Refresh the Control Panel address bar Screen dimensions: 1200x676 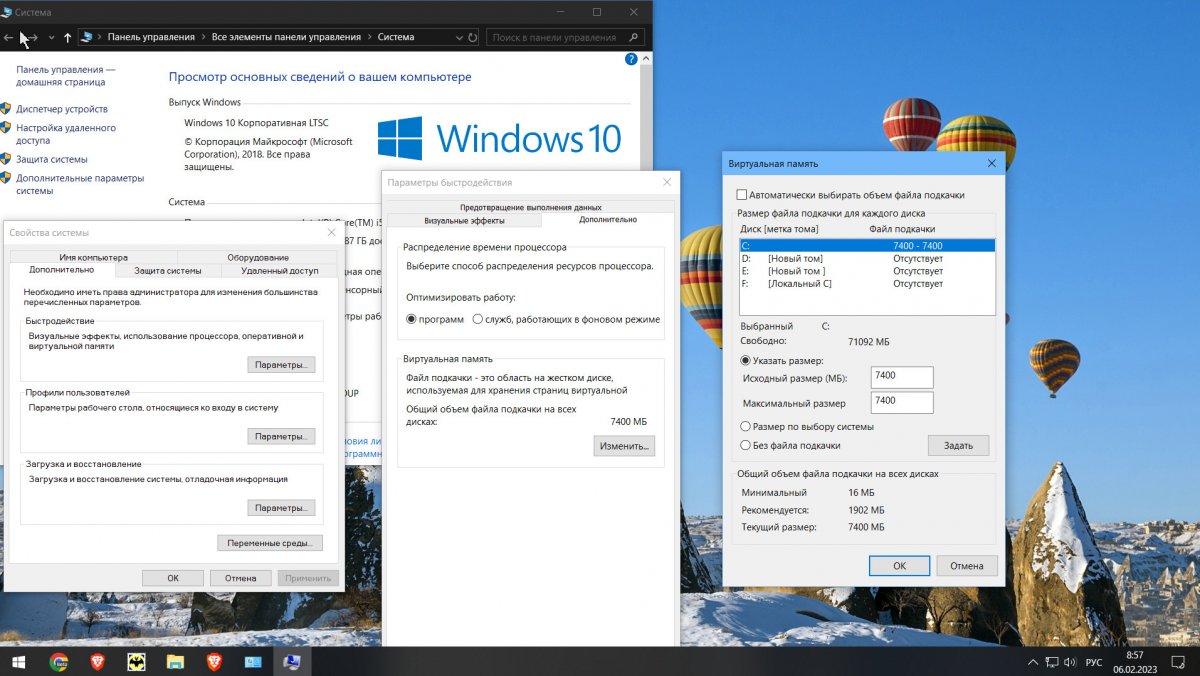click(472, 38)
